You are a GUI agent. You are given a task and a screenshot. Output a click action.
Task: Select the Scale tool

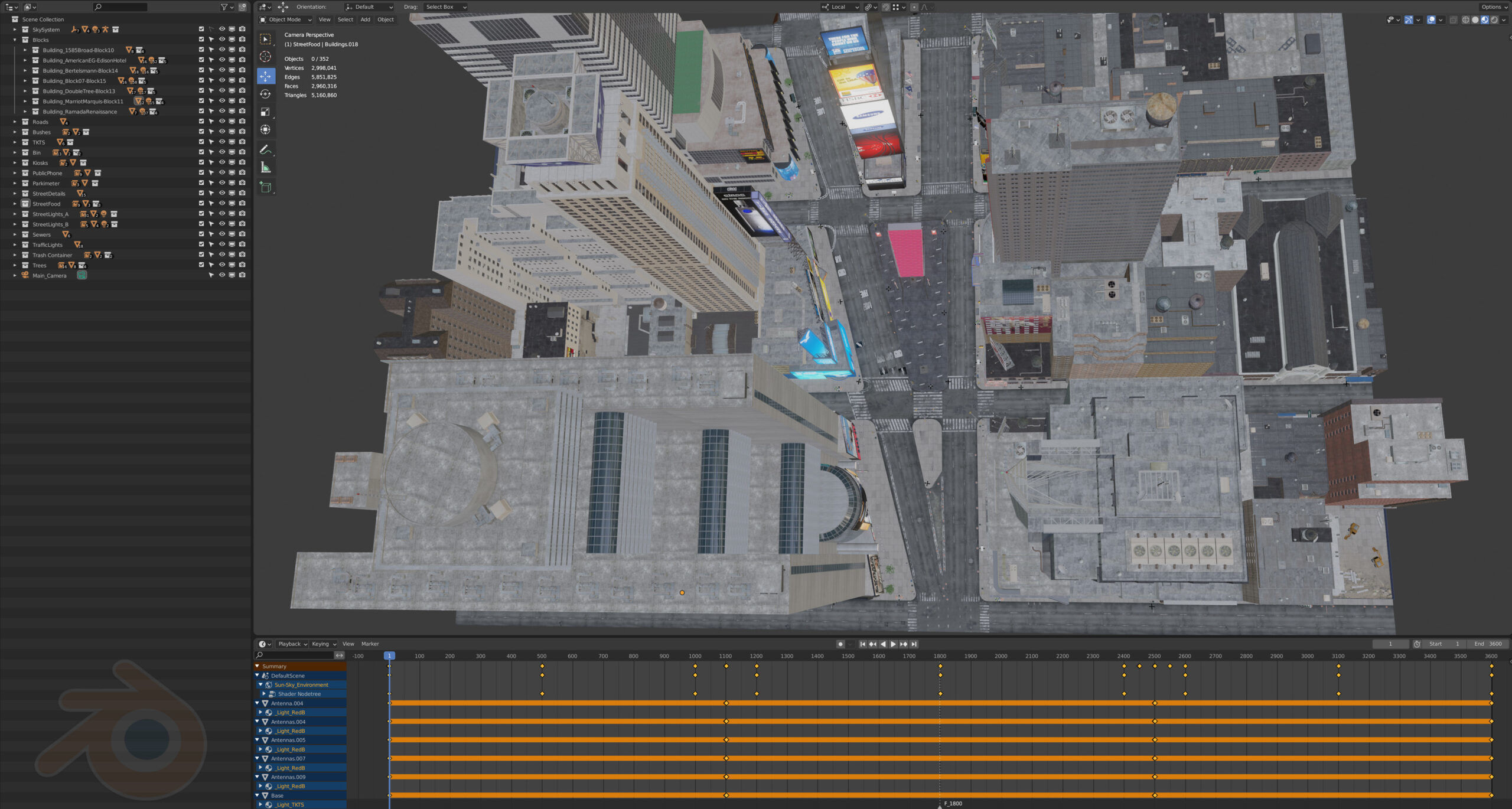pos(265,112)
